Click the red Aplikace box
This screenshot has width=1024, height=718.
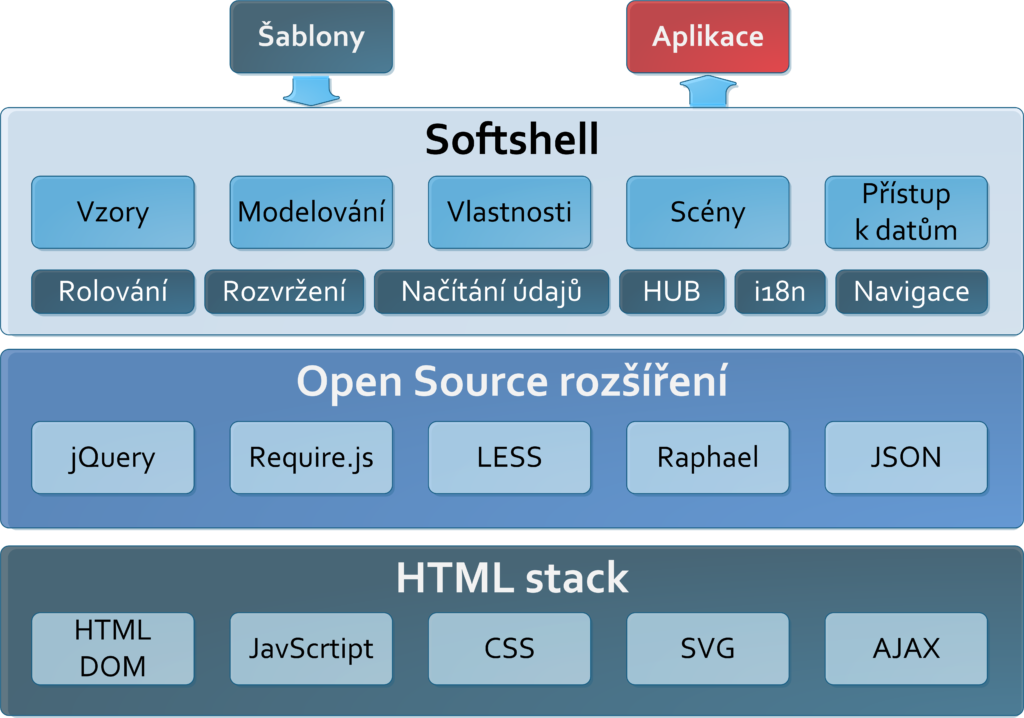pyautogui.click(x=708, y=37)
